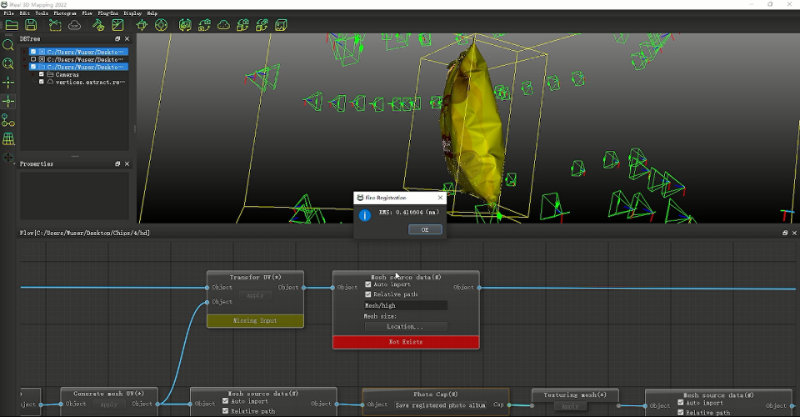Close the Properties panel
Viewport: 800px width, 417px height.
(x=127, y=164)
